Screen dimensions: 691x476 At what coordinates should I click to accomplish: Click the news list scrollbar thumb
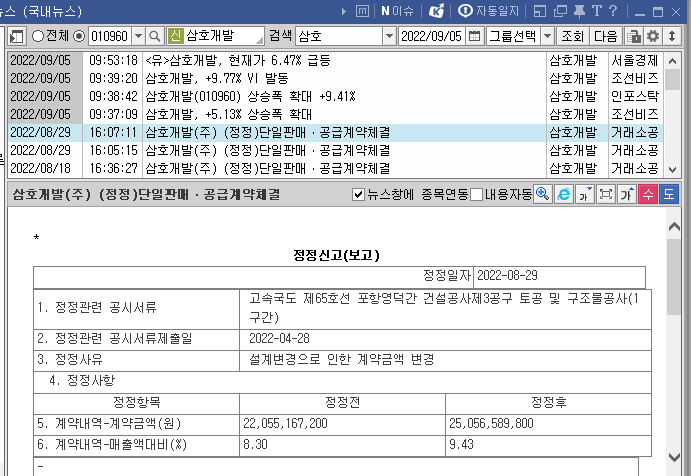(x=672, y=79)
